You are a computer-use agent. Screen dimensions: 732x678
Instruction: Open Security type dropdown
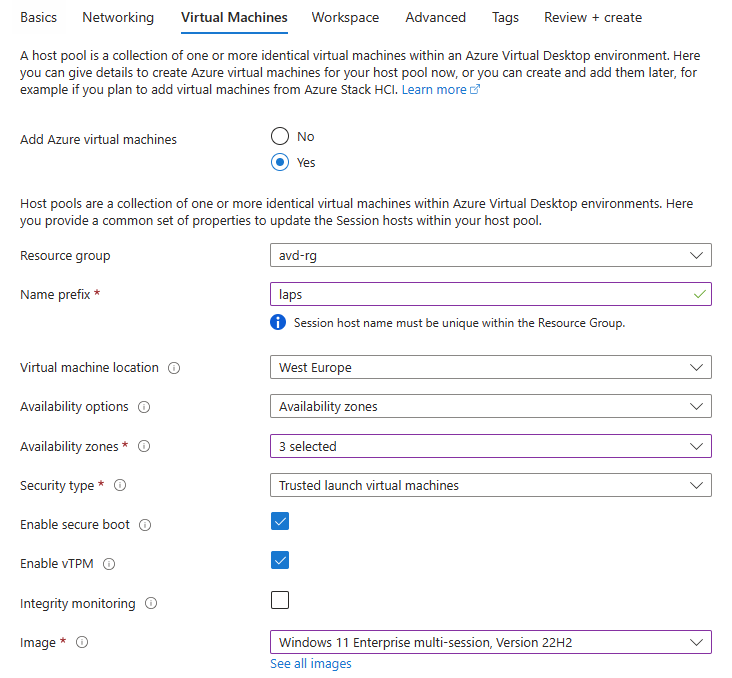click(491, 486)
